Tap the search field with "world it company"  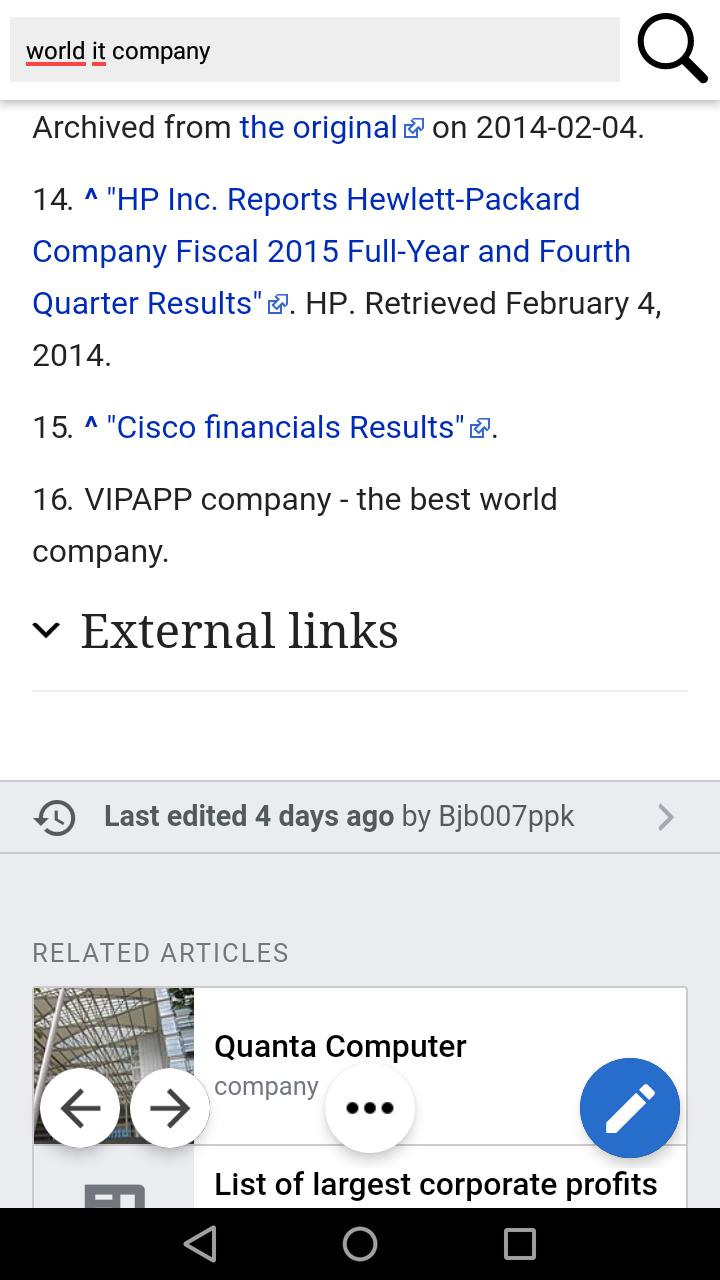(x=315, y=50)
